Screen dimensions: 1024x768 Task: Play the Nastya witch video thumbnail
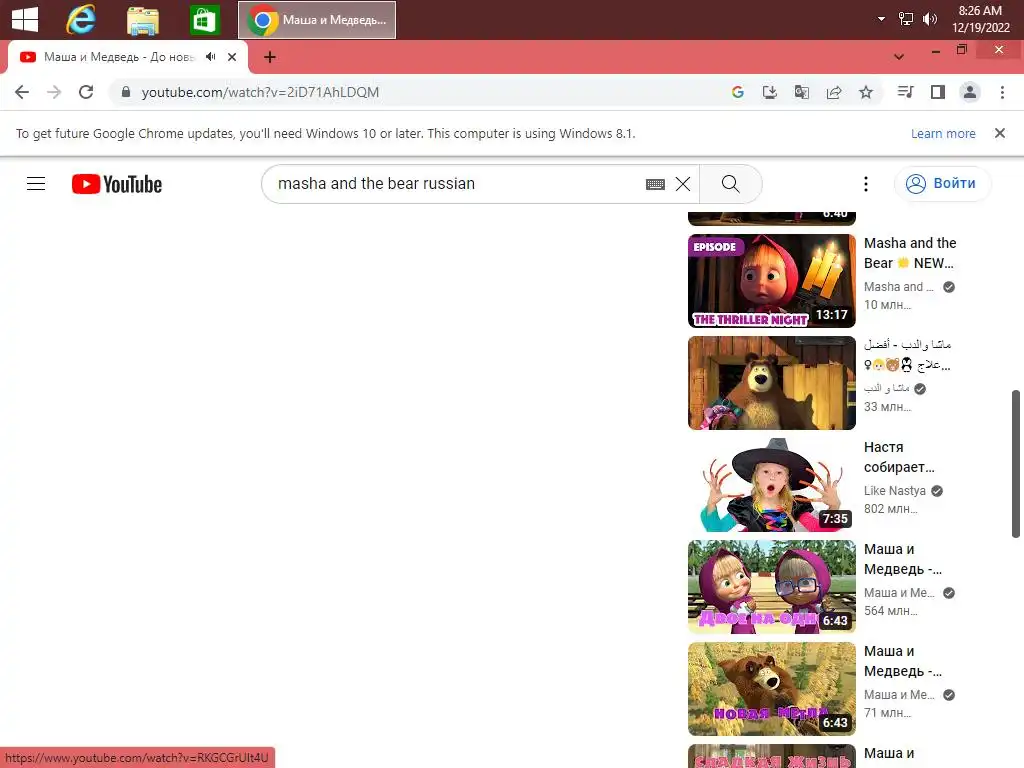tap(771, 485)
